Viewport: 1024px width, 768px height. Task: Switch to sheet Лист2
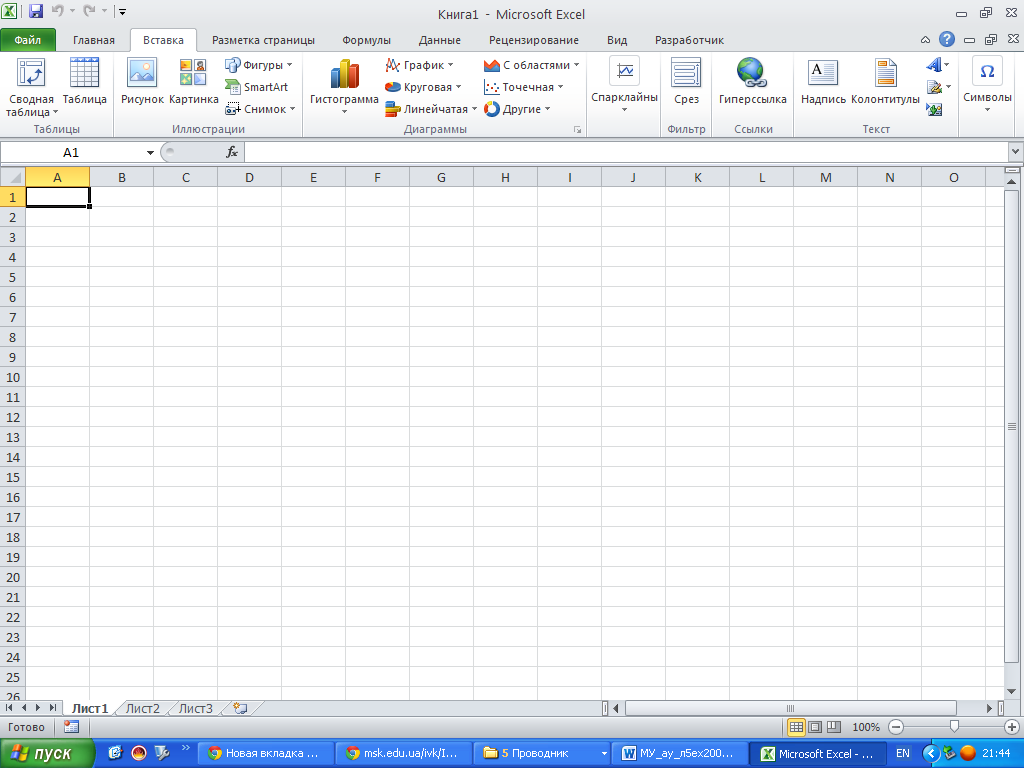point(142,709)
